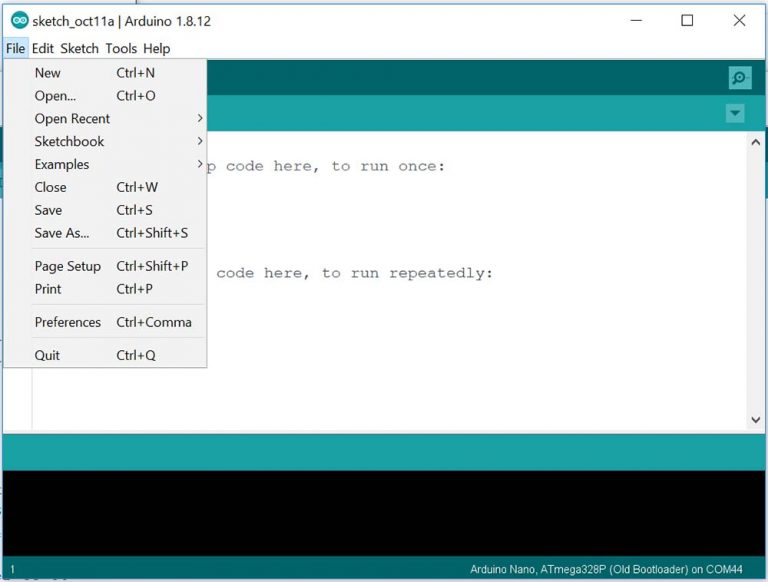Choose Save As... menu entry
The height and width of the screenshot is (582, 768).
point(105,233)
